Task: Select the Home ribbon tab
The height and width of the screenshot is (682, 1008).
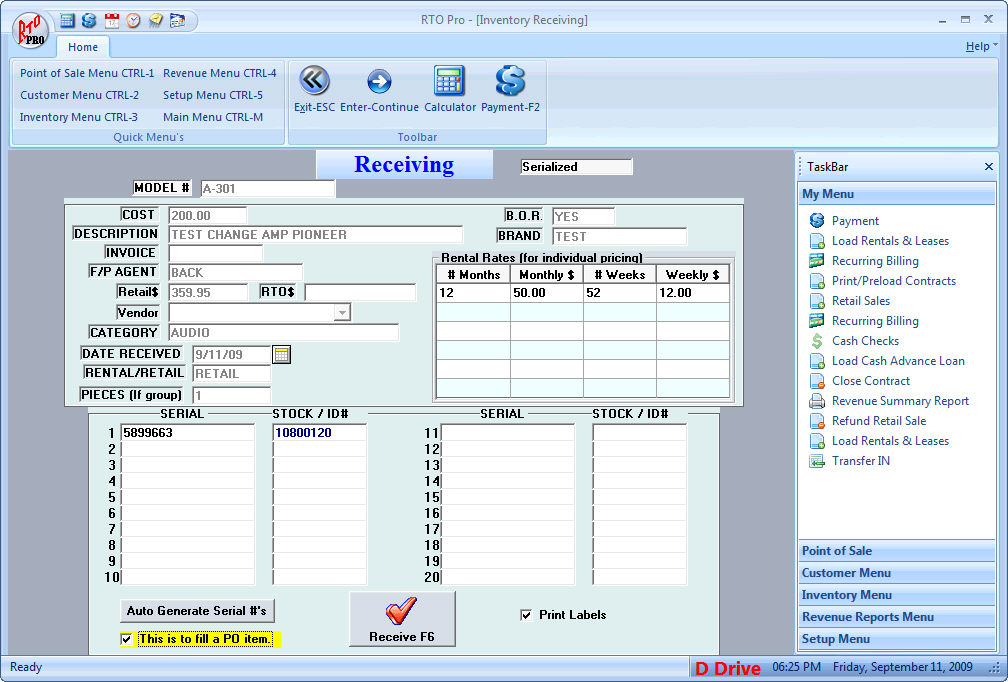Action: 83,47
